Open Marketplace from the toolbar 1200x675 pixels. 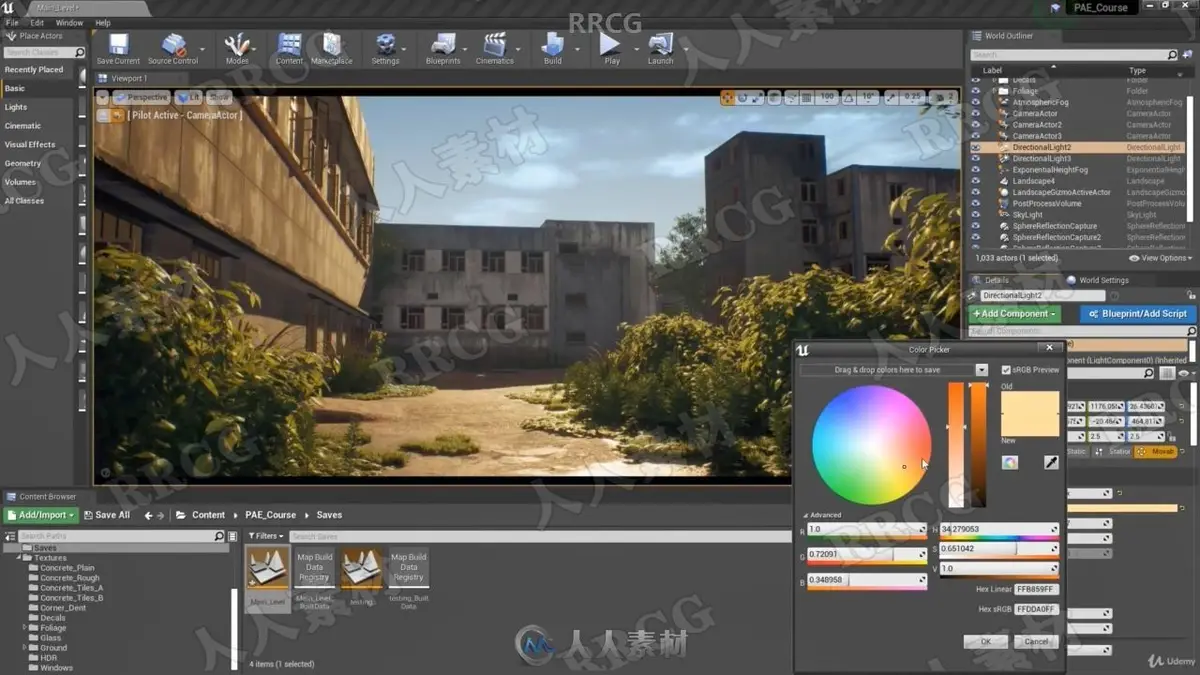(x=331, y=48)
